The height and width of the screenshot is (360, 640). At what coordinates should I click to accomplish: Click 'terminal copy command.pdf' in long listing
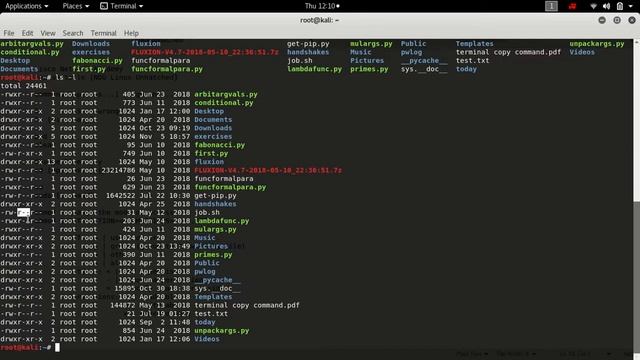[x=247, y=305]
